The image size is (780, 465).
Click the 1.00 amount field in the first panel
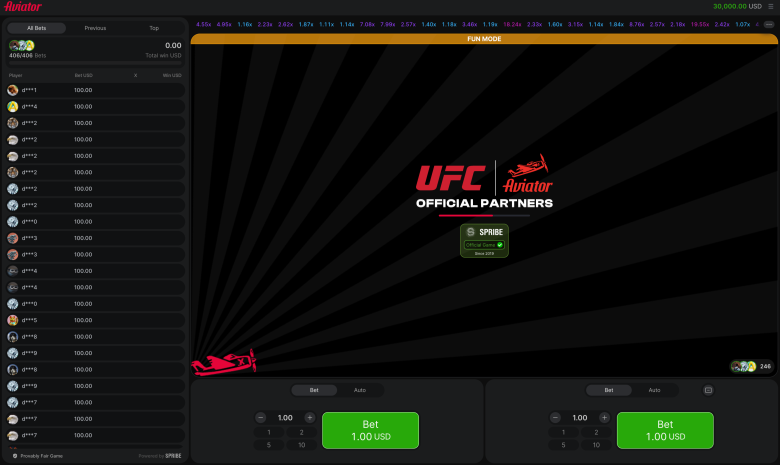pos(285,418)
